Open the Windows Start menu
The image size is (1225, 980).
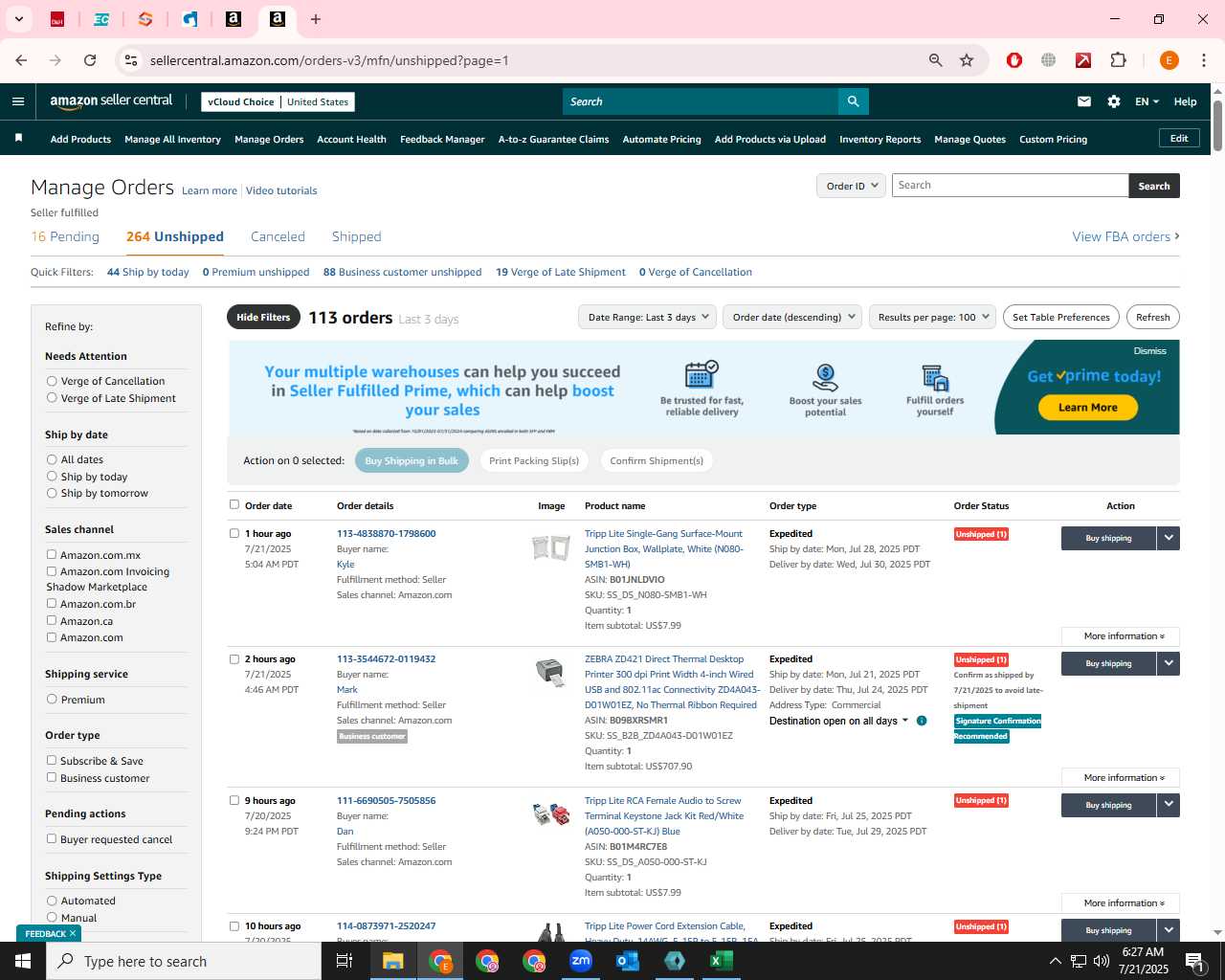[x=23, y=961]
